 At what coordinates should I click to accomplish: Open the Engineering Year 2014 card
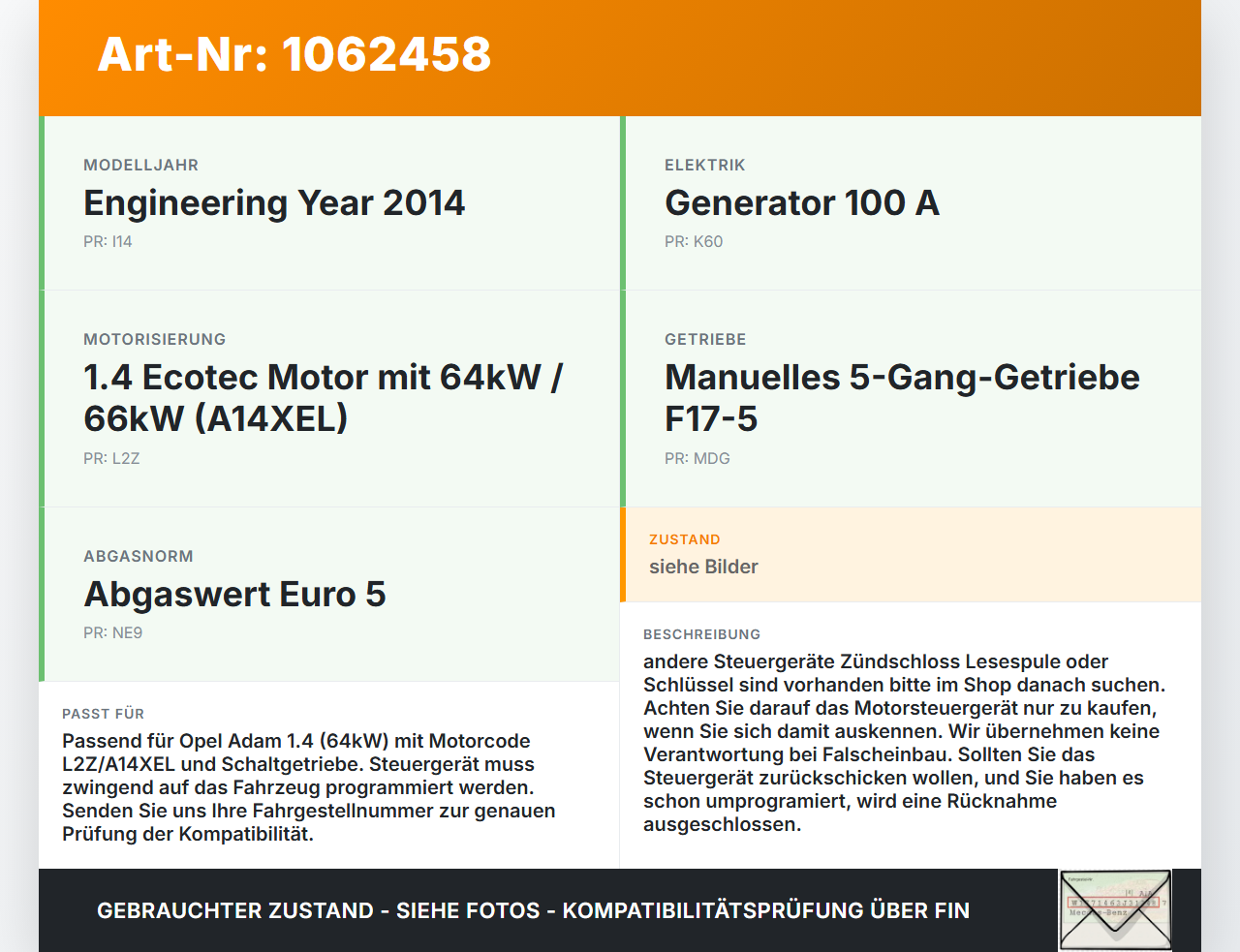coord(329,203)
